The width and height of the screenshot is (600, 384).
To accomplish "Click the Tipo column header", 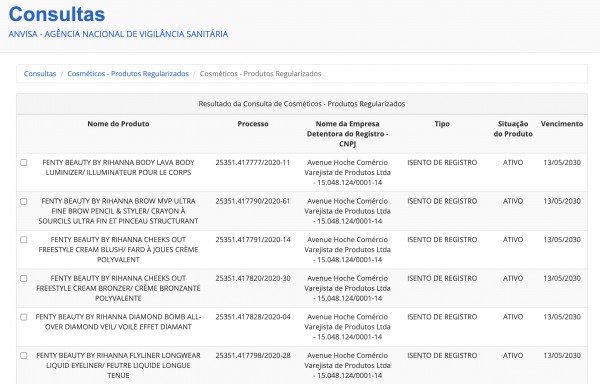I will pos(442,124).
